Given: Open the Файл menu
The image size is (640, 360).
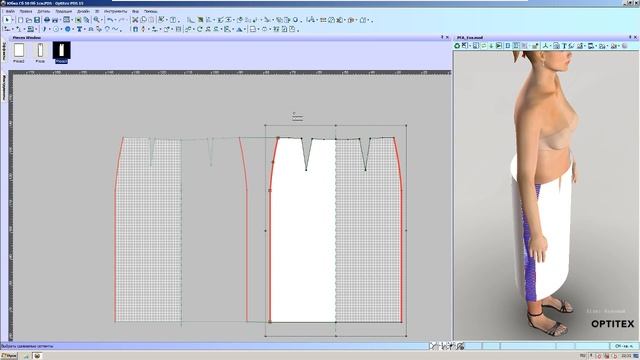Looking at the screenshot, I should (10, 11).
